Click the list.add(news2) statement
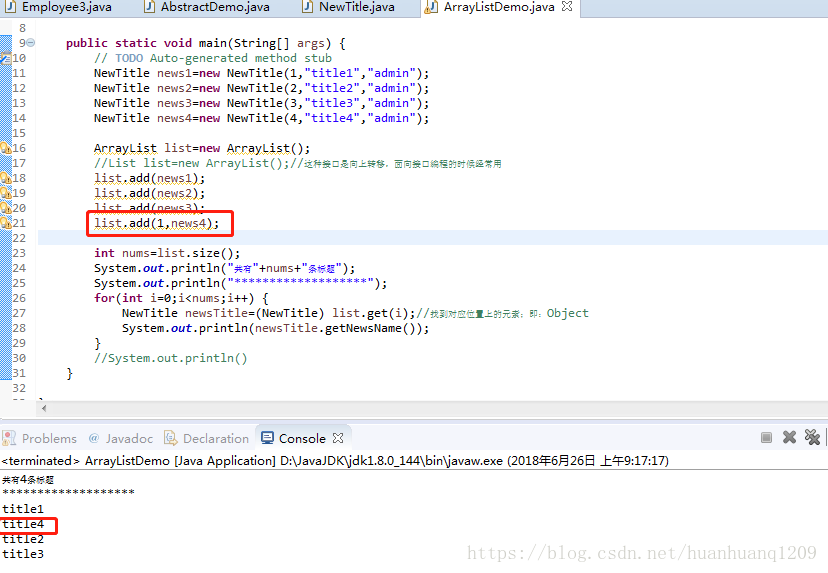 149,193
